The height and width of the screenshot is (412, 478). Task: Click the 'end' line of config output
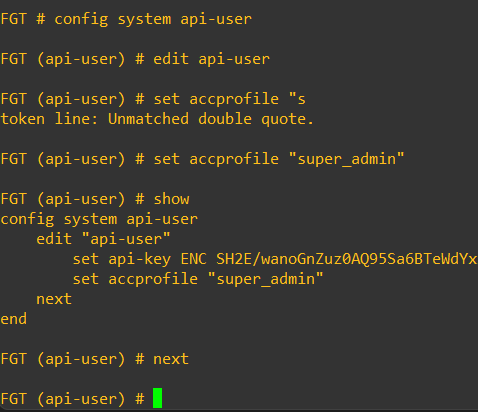14,319
